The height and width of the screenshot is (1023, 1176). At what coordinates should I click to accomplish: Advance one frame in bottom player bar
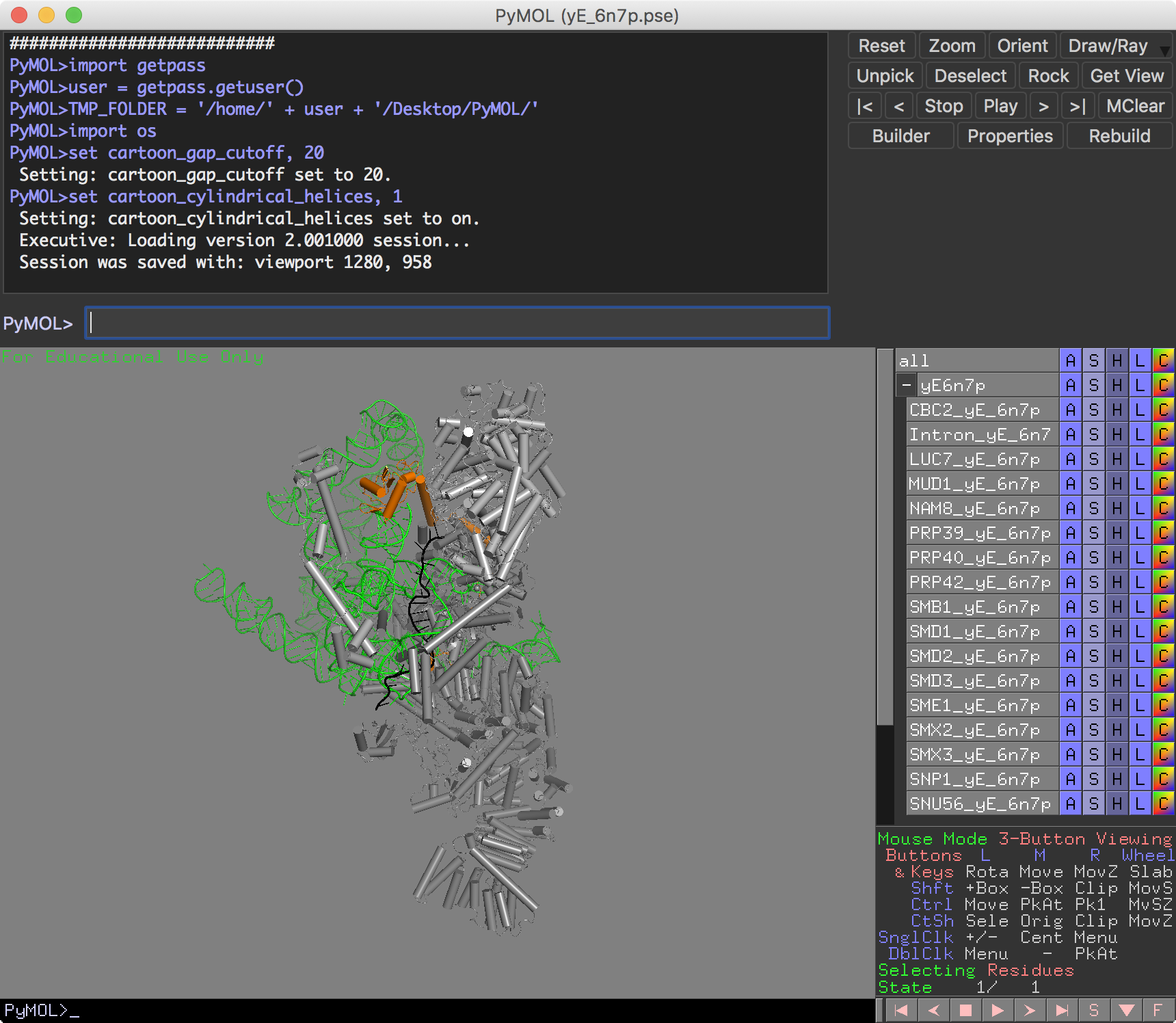pos(1030,1010)
